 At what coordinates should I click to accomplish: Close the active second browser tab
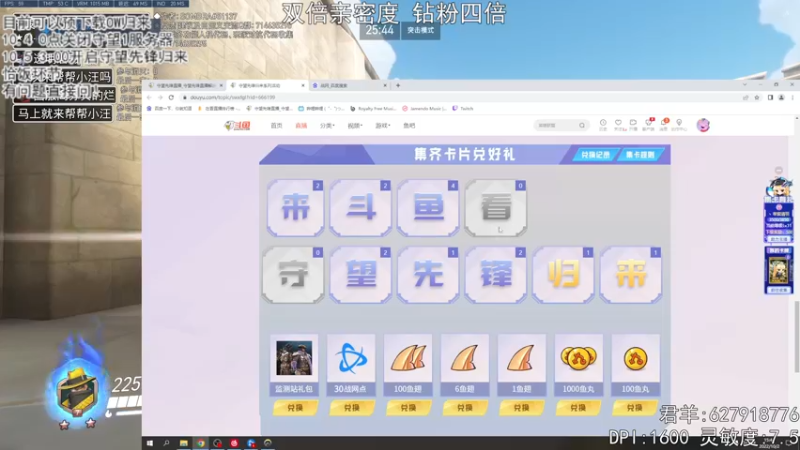coord(303,86)
